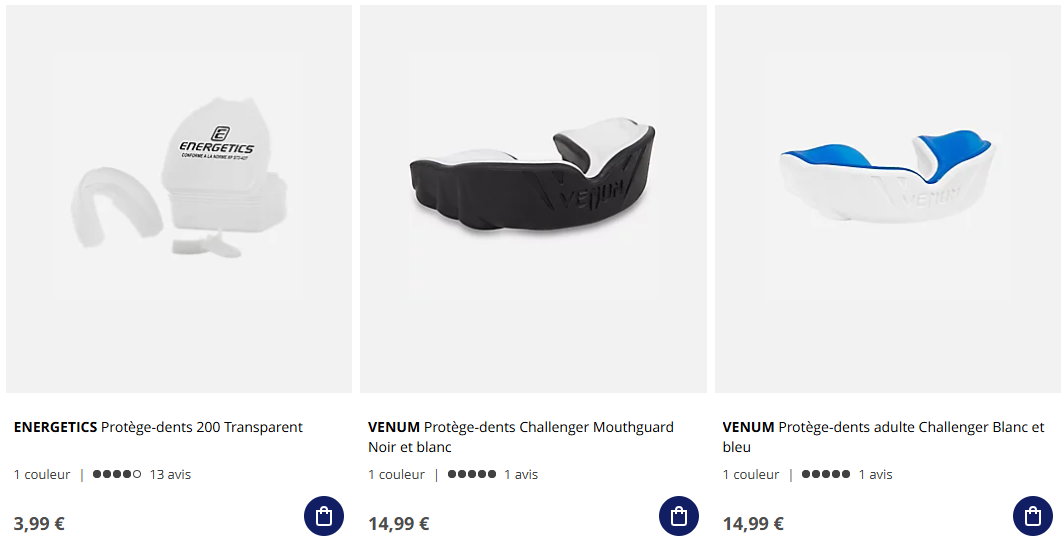The height and width of the screenshot is (552, 1061).
Task: Add Venum Blanc et bleu mouthguard to cart
Action: 1033,516
